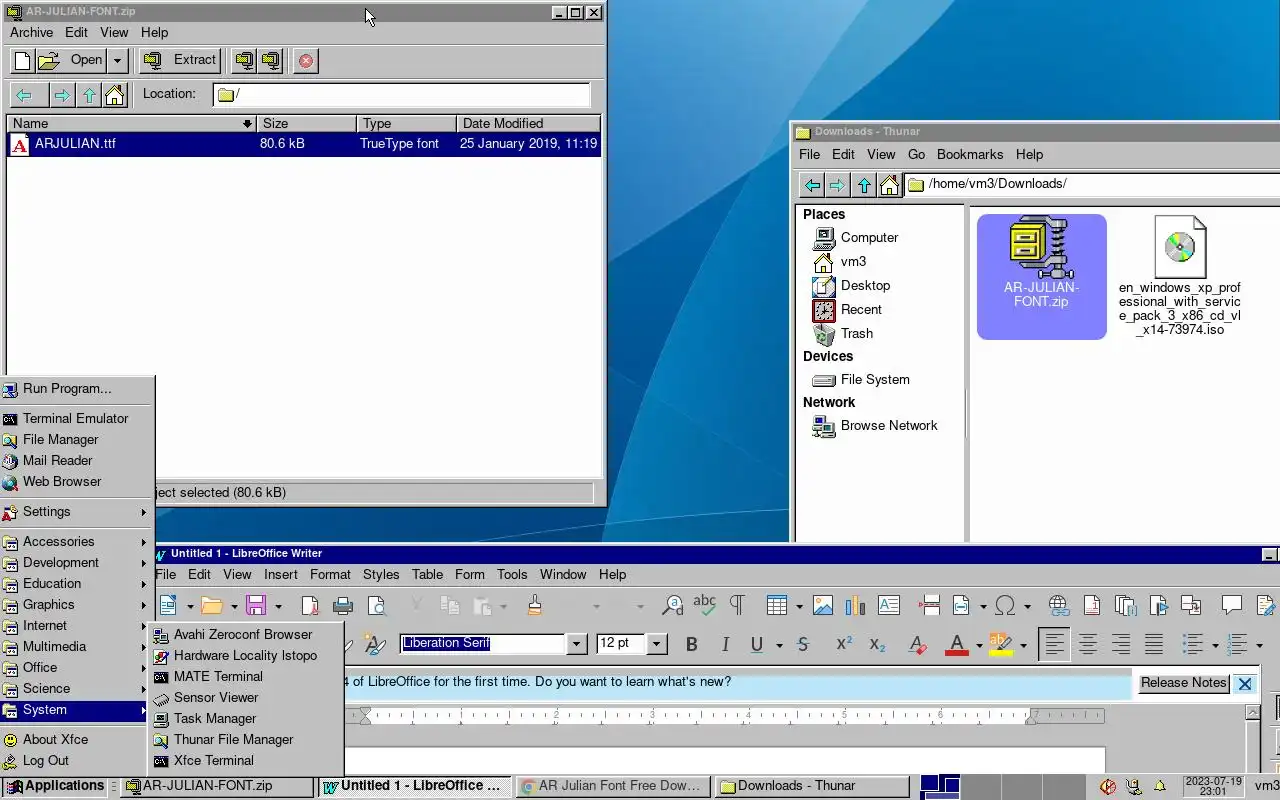Open the special character dropdown arrow
This screenshot has height=800, width=1280.
pyautogui.click(x=1027, y=606)
